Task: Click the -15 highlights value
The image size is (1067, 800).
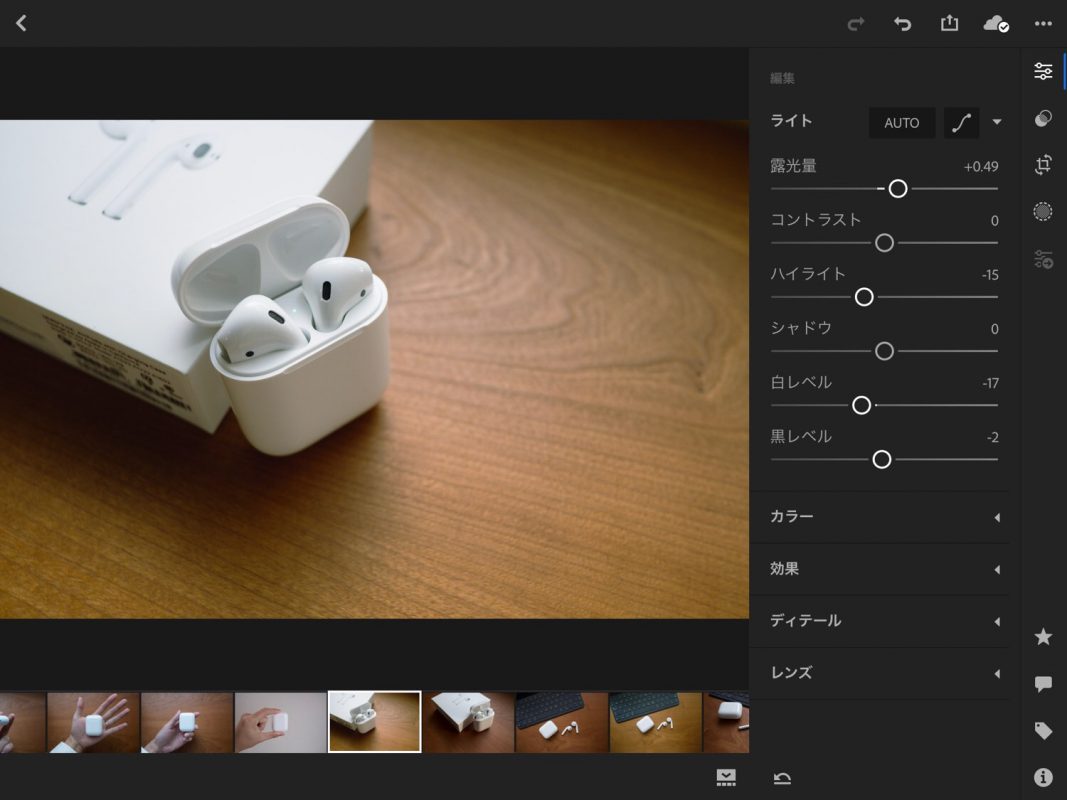Action: tap(990, 275)
